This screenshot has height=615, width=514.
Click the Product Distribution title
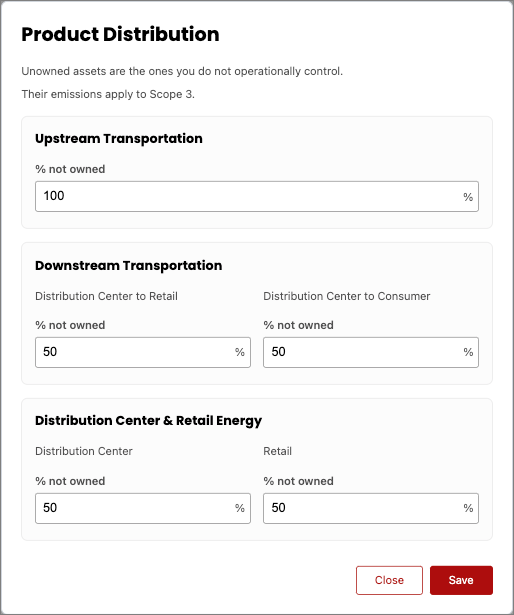[x=120, y=34]
